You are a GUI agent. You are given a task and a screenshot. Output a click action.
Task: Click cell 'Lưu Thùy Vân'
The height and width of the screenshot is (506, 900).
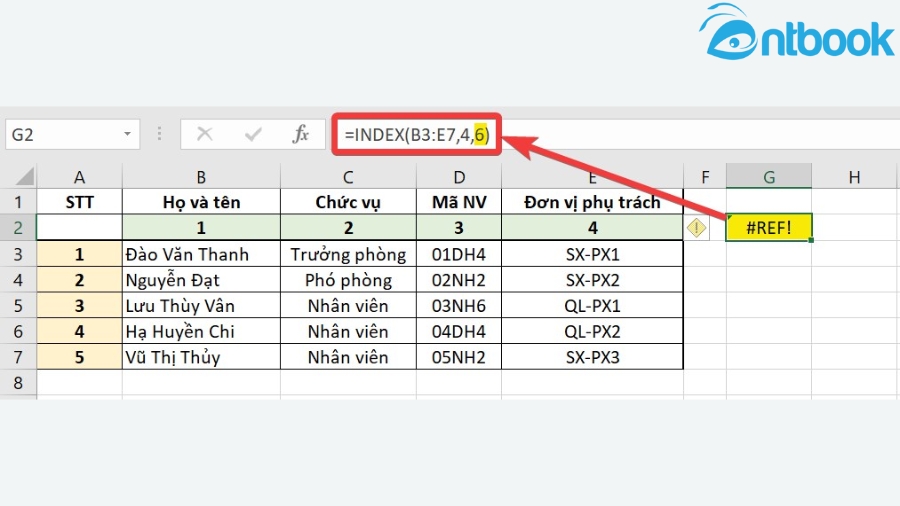pyautogui.click(x=201, y=305)
